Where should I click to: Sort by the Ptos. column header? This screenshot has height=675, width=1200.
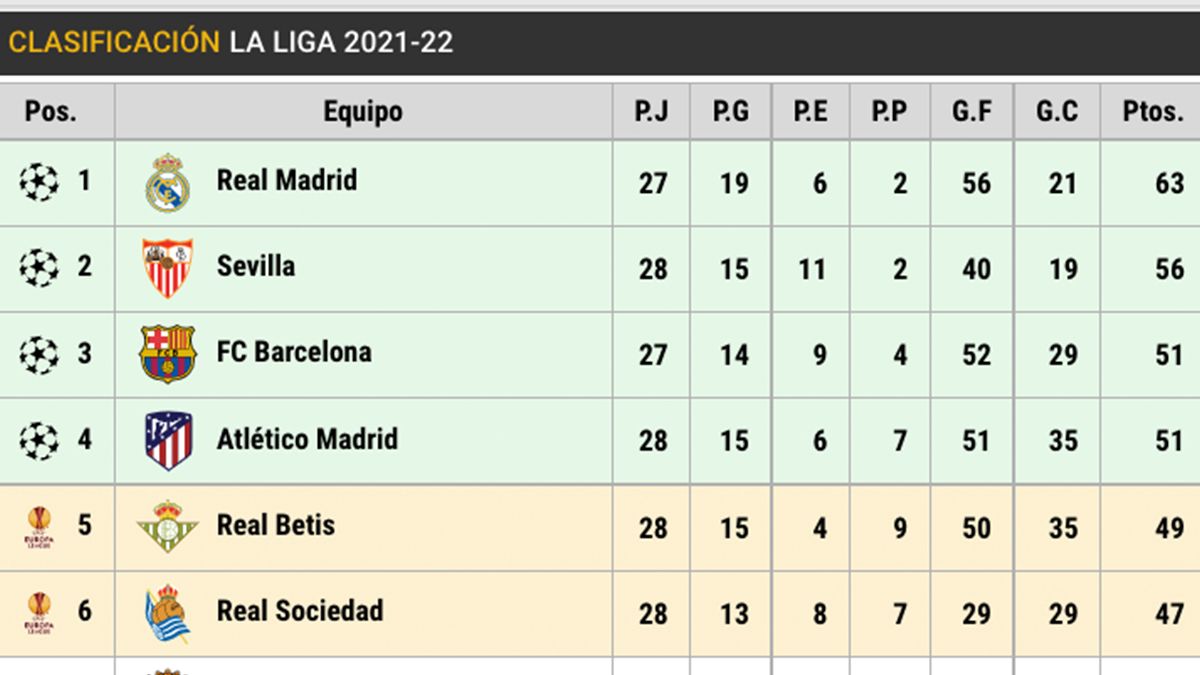(x=1153, y=112)
